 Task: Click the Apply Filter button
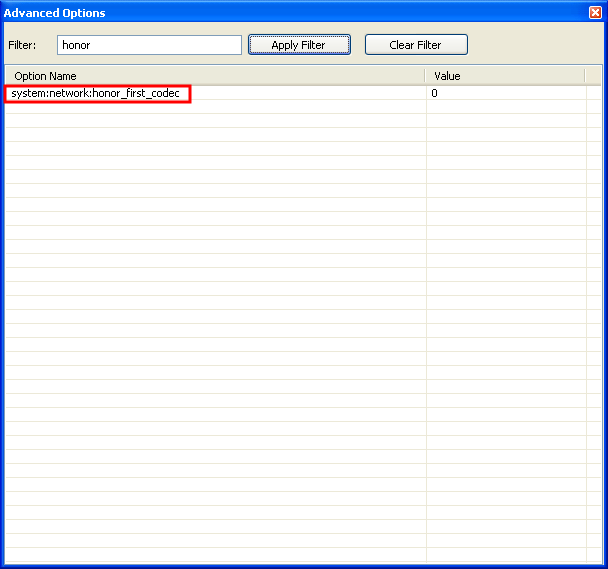click(299, 45)
